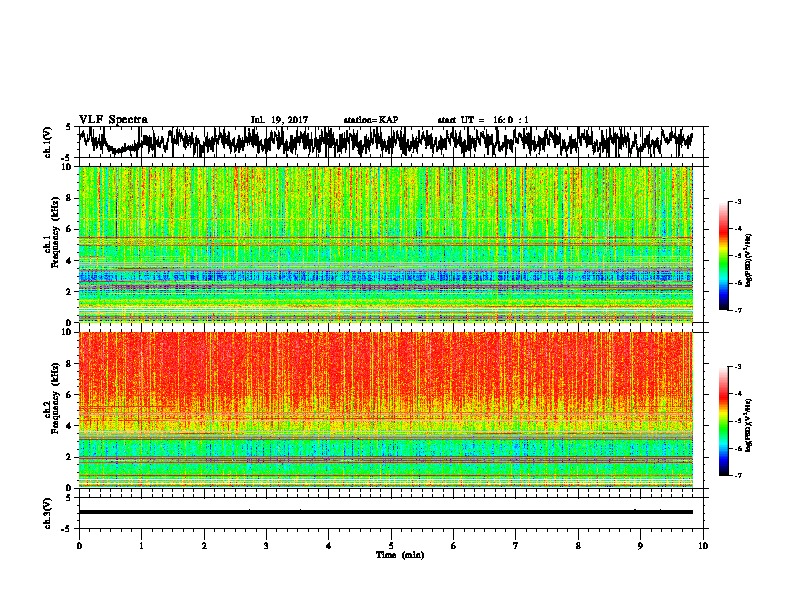792x612 pixels.
Task: Click the ch.2 frequency axis "4" tick label
Action: [70, 426]
